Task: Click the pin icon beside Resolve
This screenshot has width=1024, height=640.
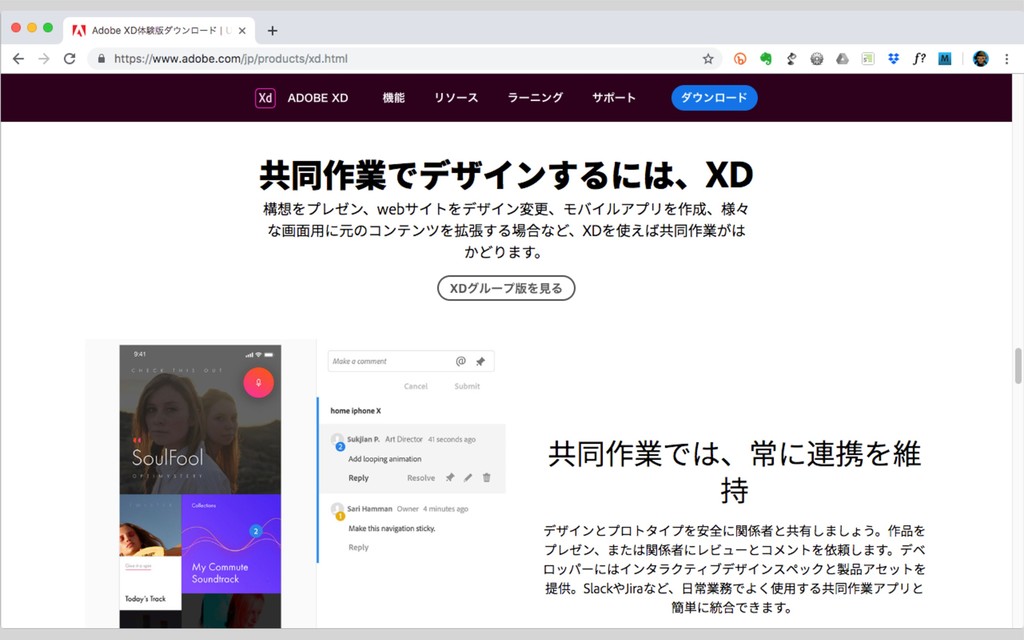Action: pyautogui.click(x=450, y=478)
